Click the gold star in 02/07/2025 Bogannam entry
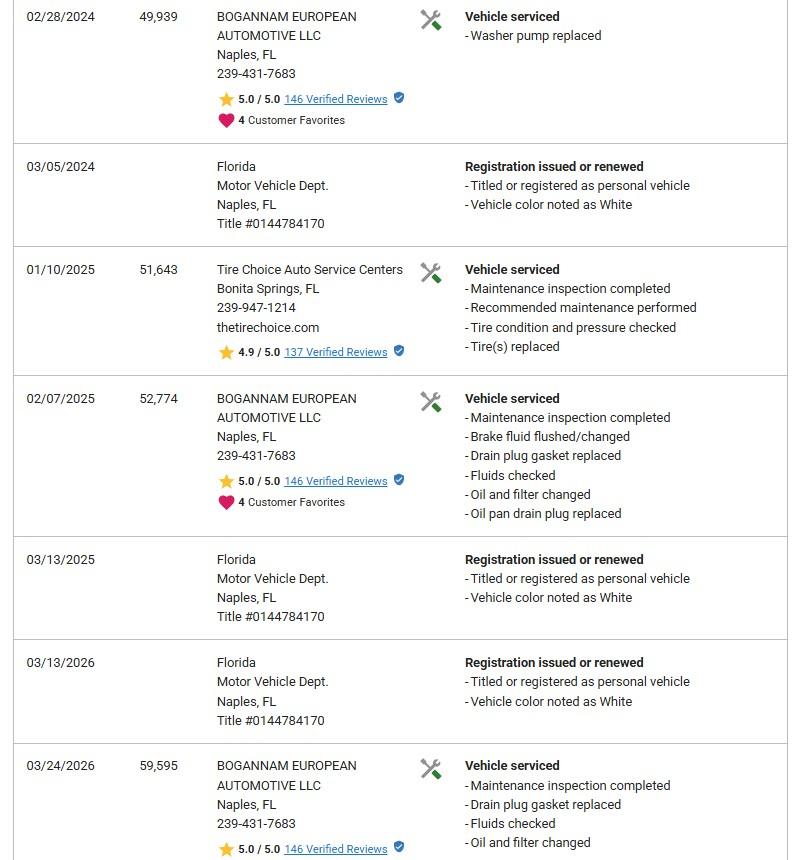Image resolution: width=801 pixels, height=860 pixels. pyautogui.click(x=226, y=482)
